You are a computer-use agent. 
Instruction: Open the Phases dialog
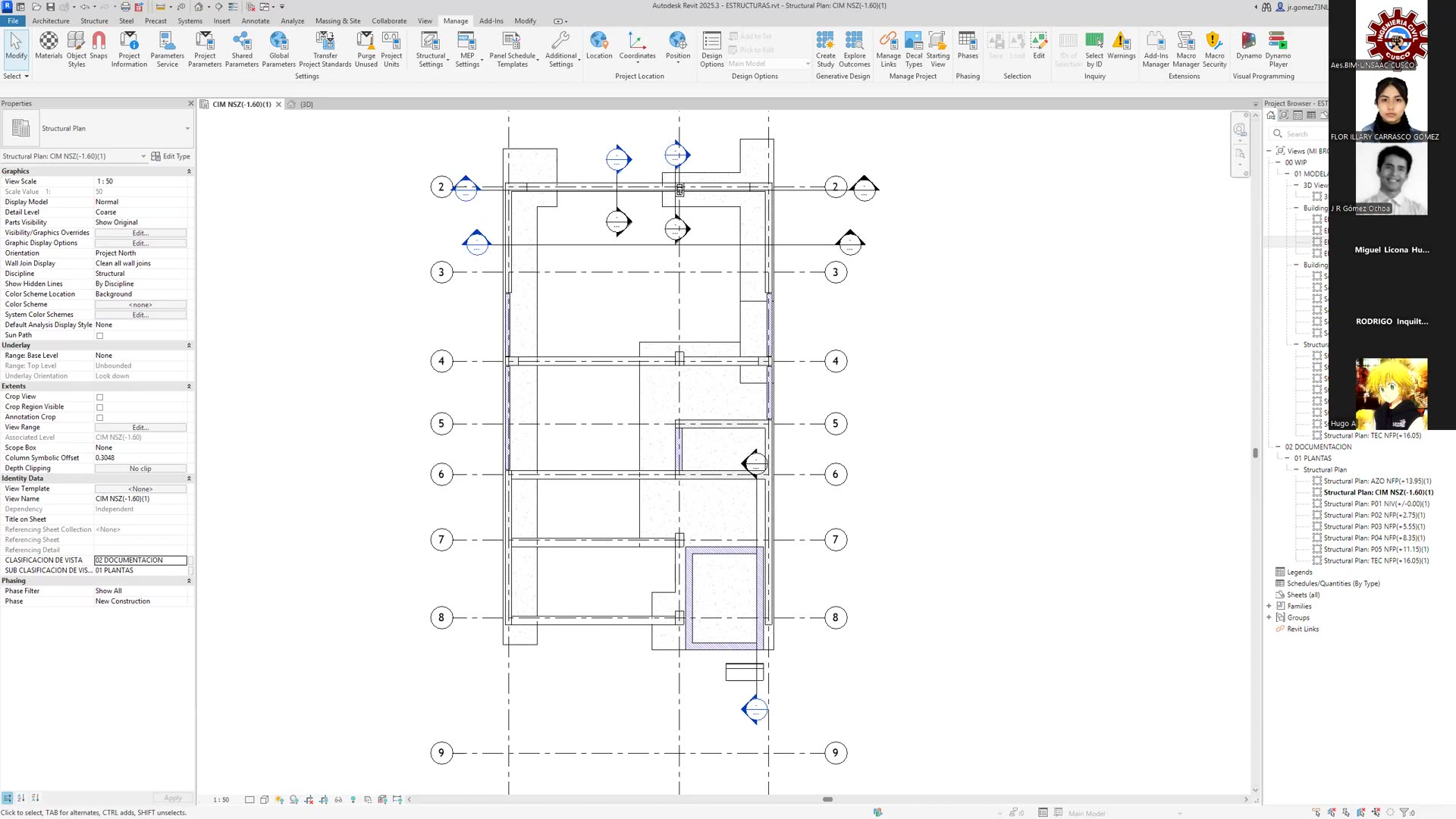pyautogui.click(x=968, y=47)
